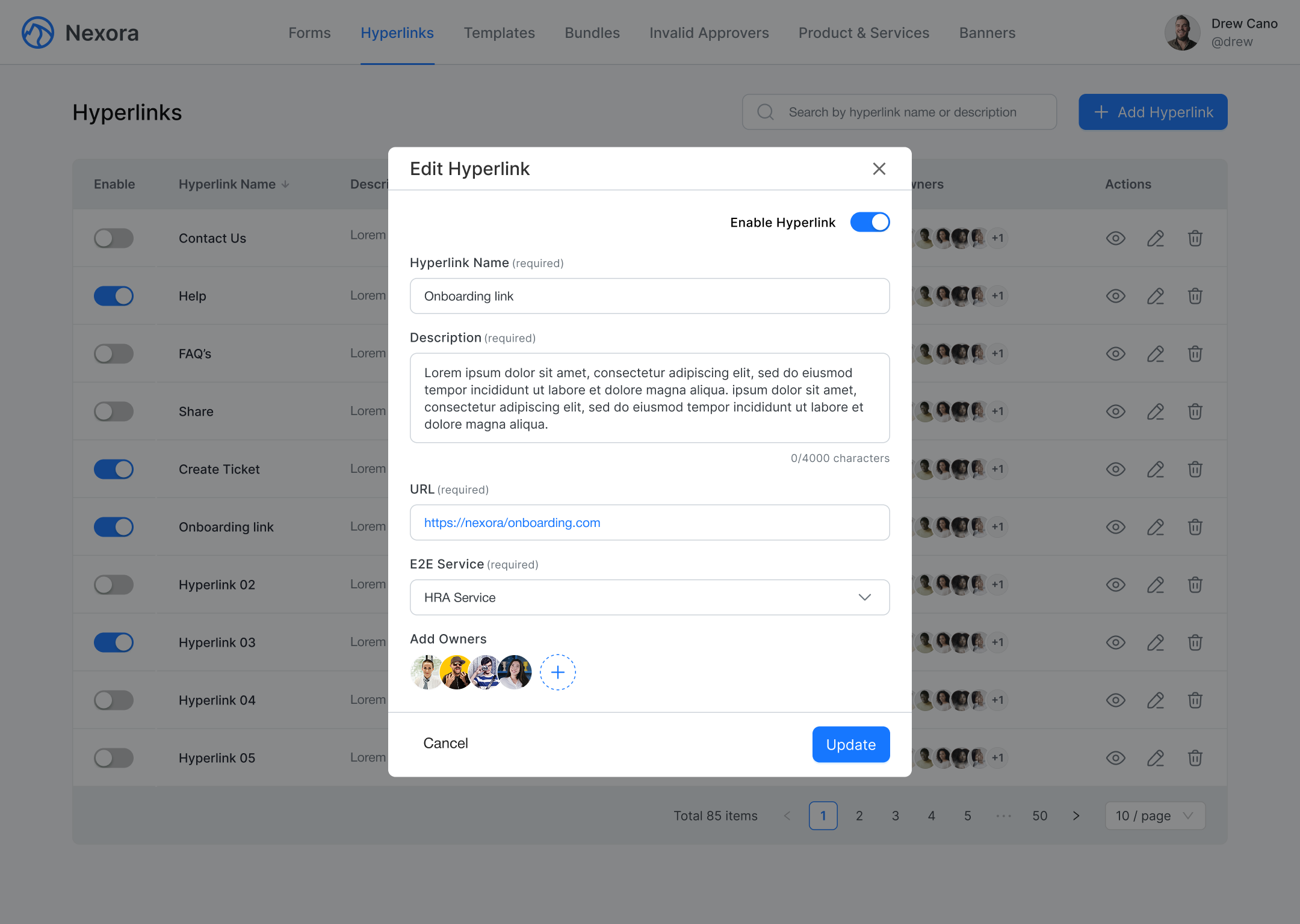1300x924 pixels.
Task: Sort by Hyperlink Name column arrow
Action: click(285, 184)
